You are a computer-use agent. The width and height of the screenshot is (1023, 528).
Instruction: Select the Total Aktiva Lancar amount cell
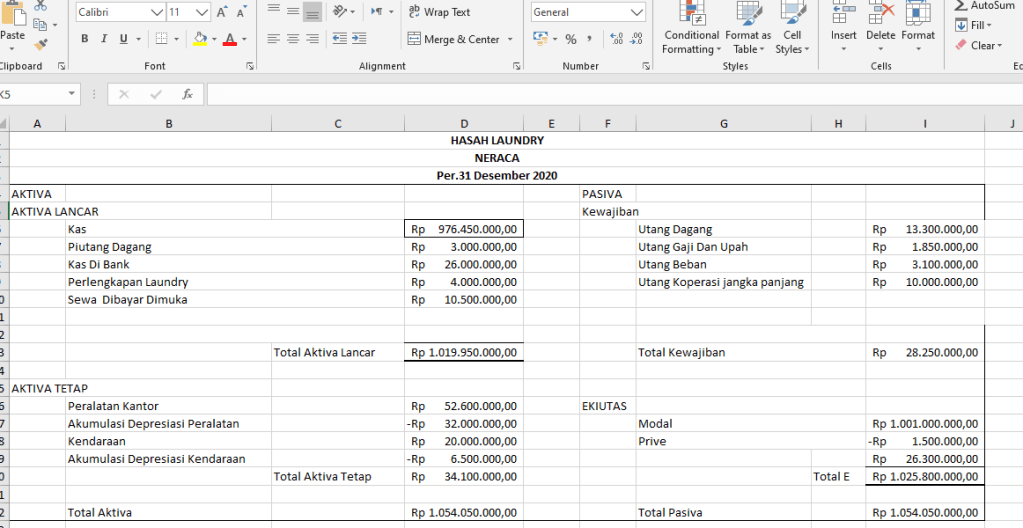463,352
